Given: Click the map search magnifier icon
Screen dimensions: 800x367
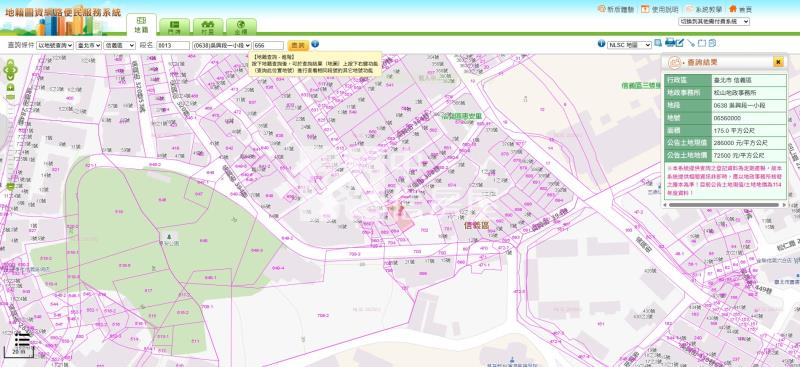Looking at the screenshot, I should click(x=658, y=43).
